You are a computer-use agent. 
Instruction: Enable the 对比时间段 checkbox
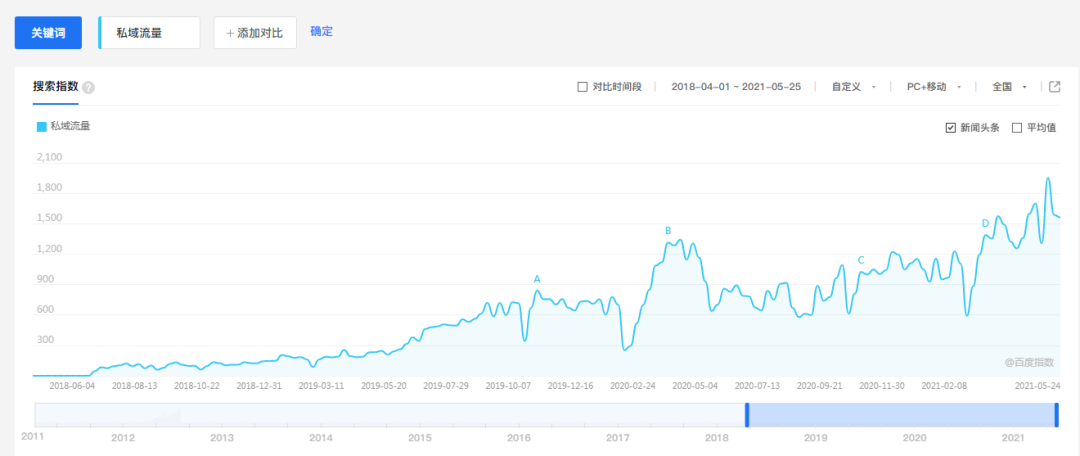pos(583,87)
